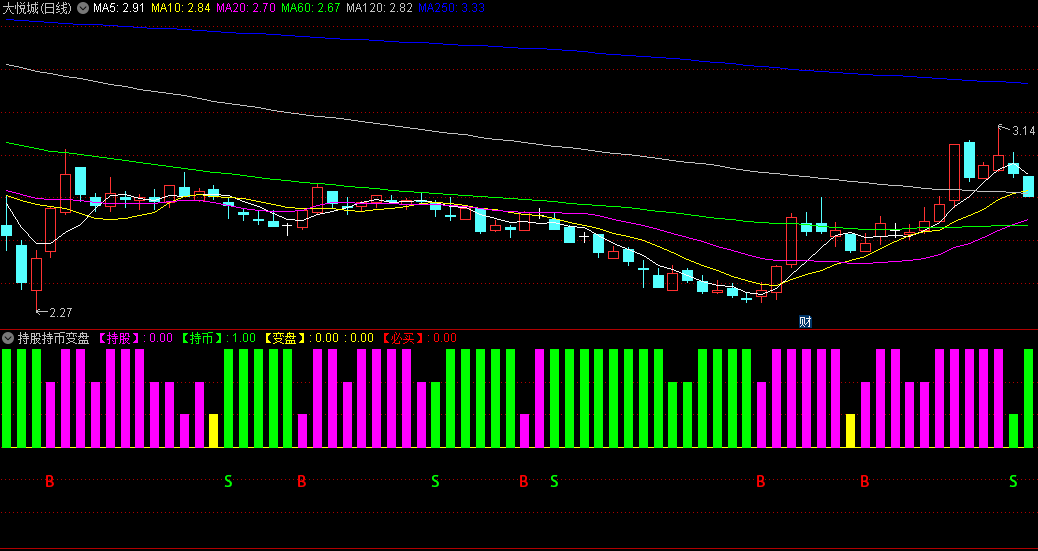Click the 【持币】: 1.00 indicator value
The image size is (1038, 551).
[x=218, y=338]
